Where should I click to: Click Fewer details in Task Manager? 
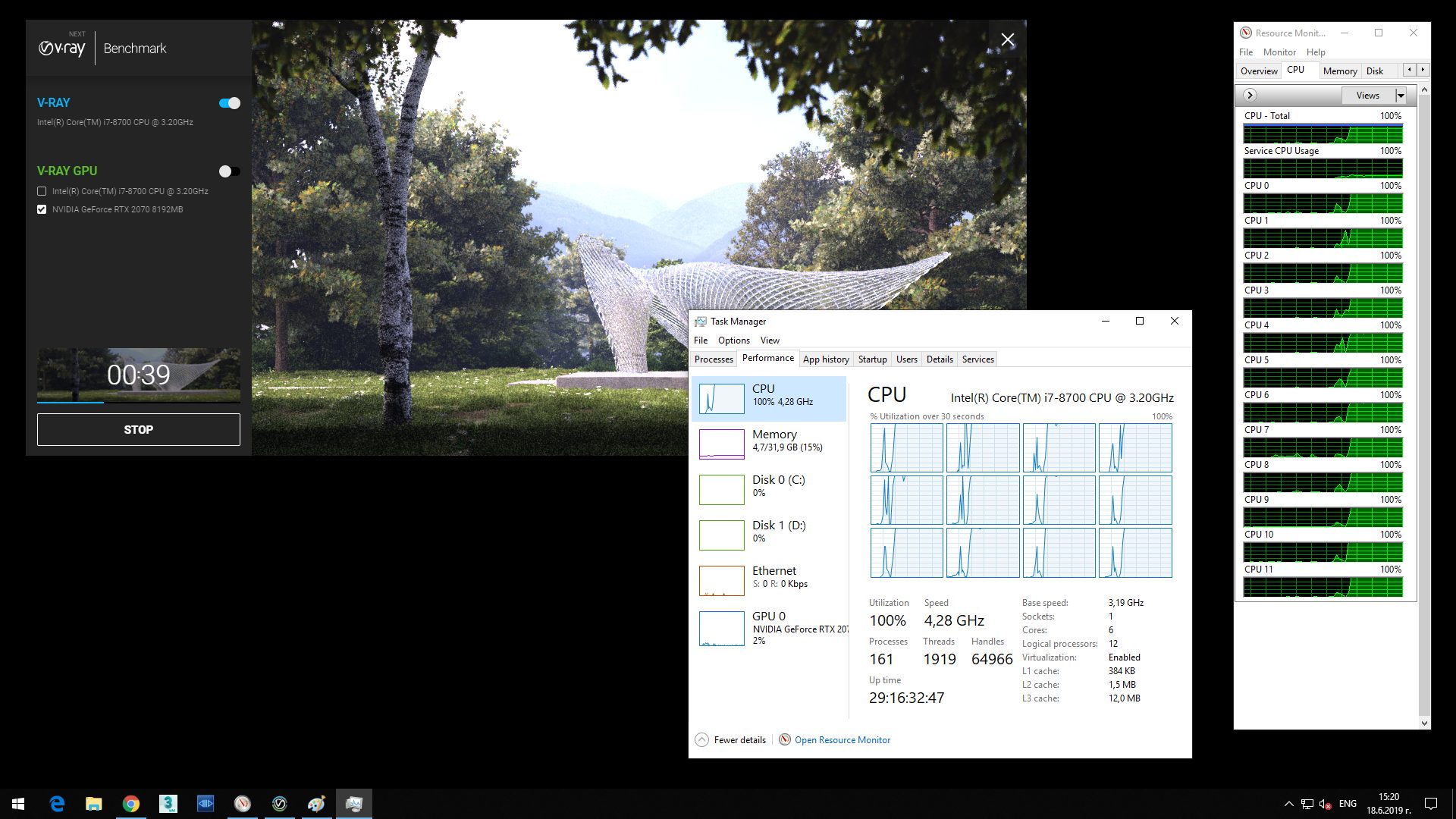(x=730, y=739)
